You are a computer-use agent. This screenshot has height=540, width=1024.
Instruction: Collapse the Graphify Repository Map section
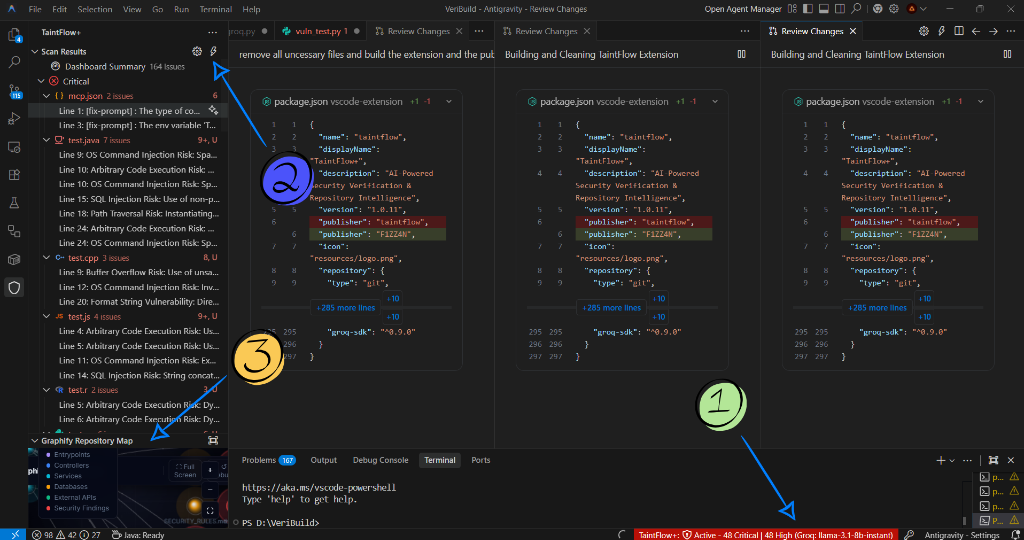click(35, 441)
